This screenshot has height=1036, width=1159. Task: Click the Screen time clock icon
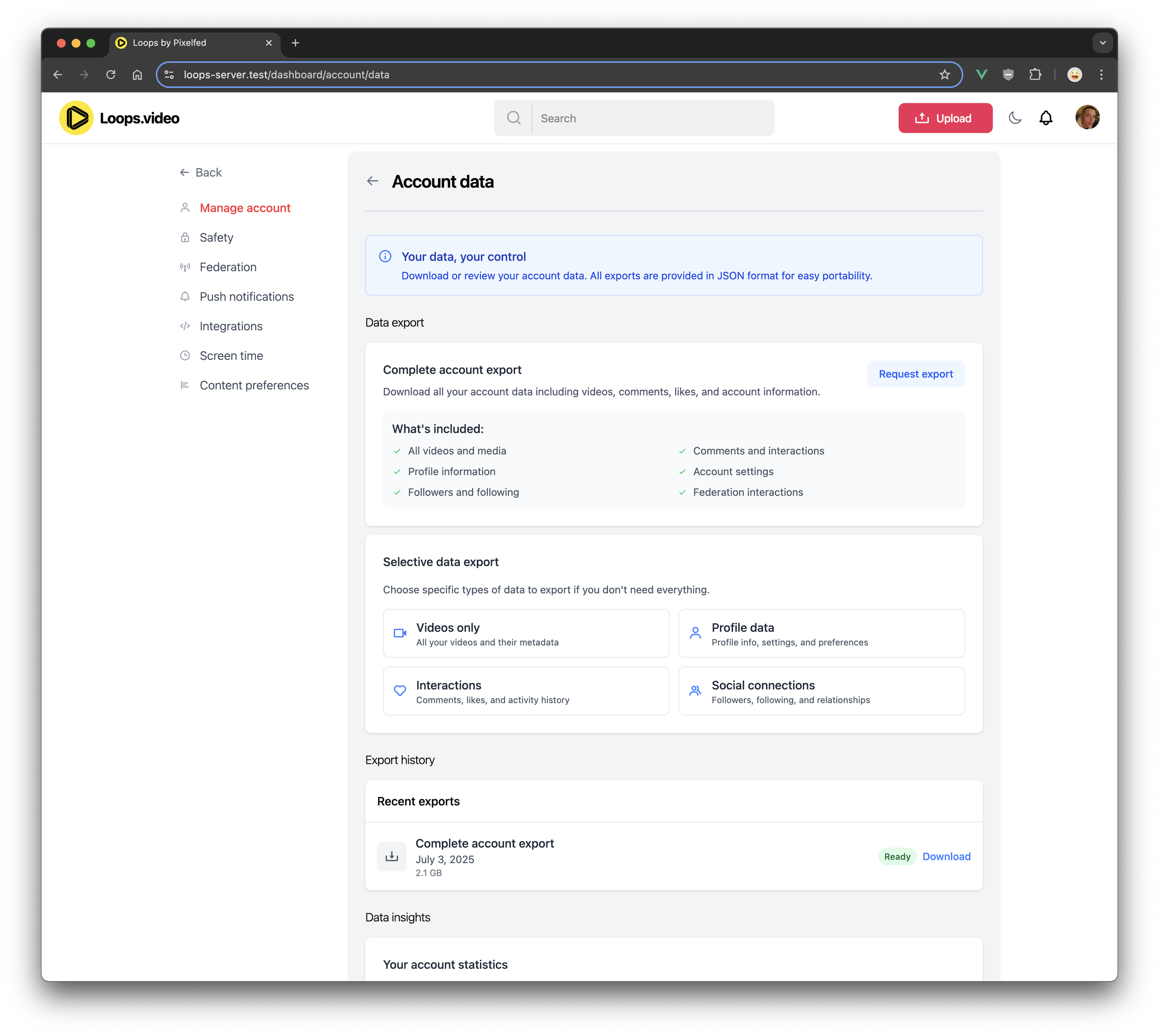[x=185, y=356]
